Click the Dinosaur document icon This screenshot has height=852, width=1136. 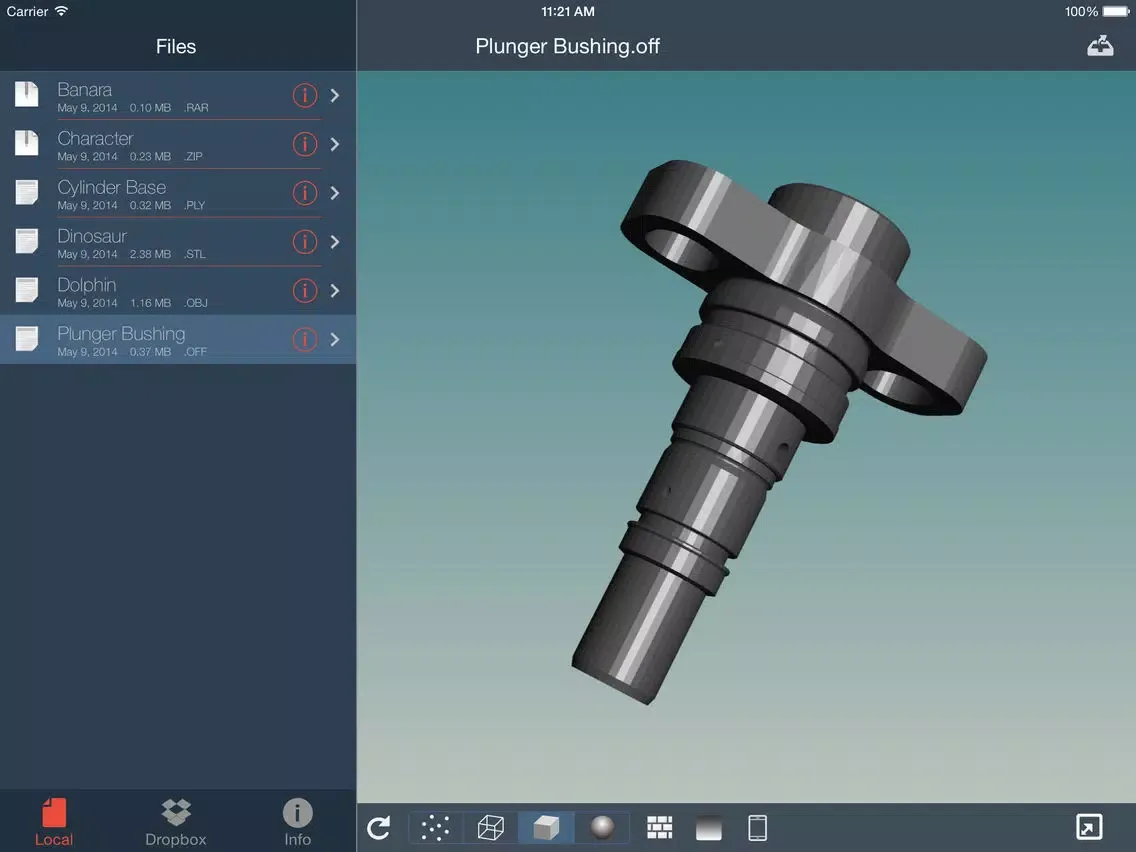click(x=27, y=241)
